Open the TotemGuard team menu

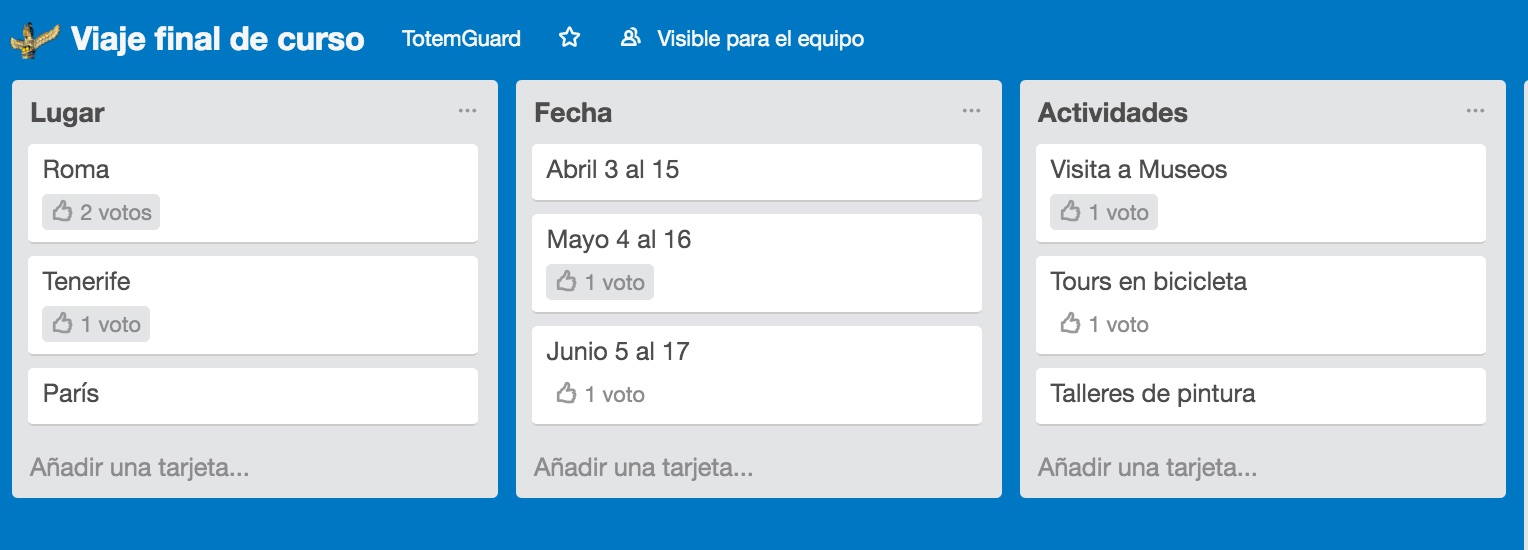(x=461, y=39)
